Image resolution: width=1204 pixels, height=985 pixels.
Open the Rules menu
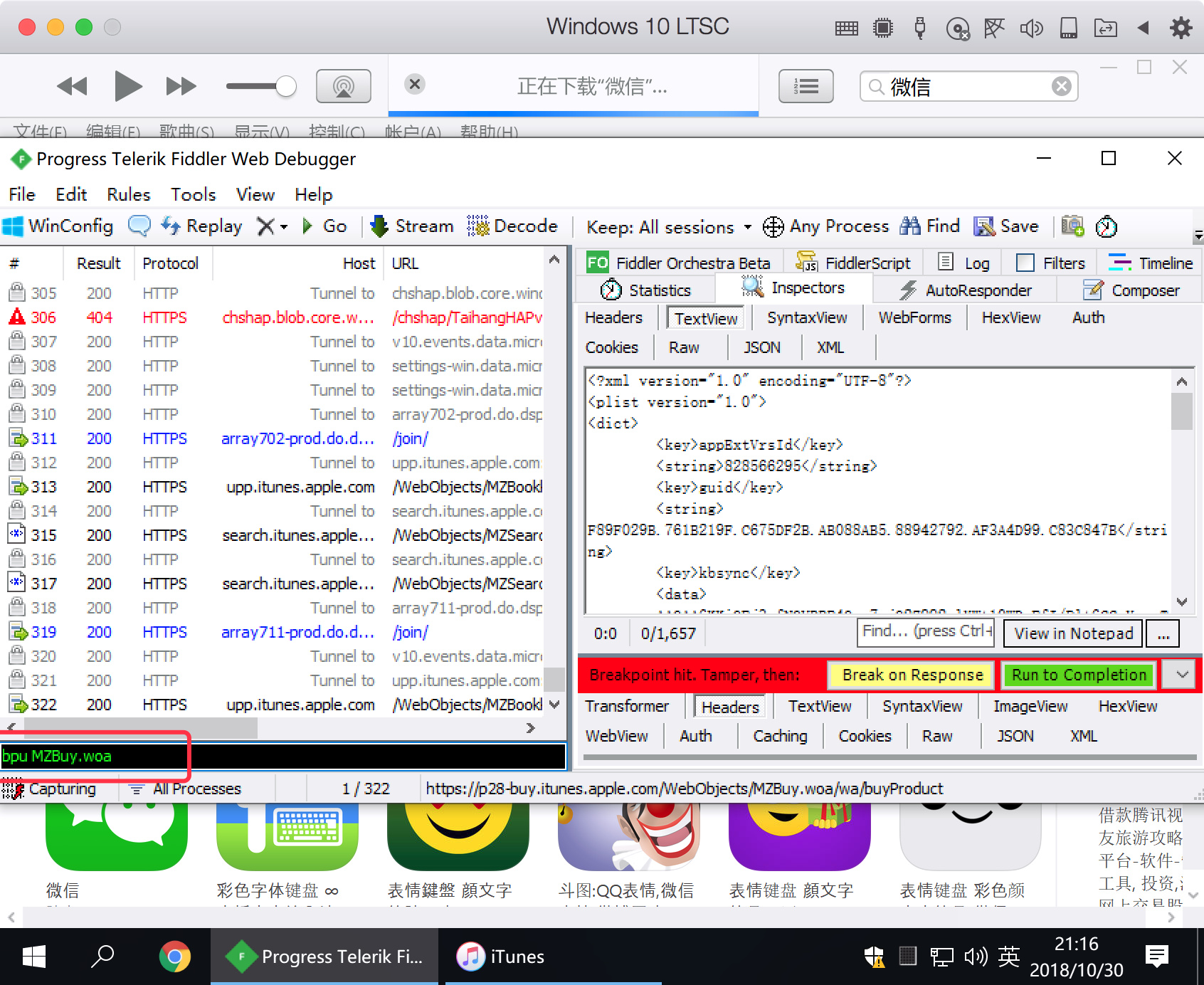(x=128, y=194)
